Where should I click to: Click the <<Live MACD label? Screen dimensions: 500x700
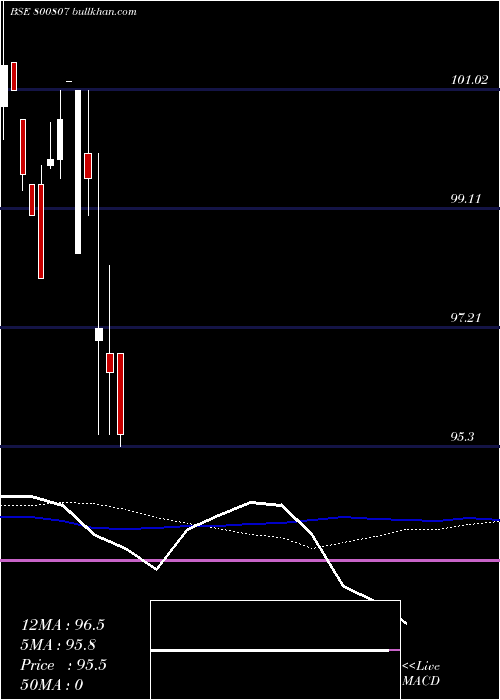point(421,673)
